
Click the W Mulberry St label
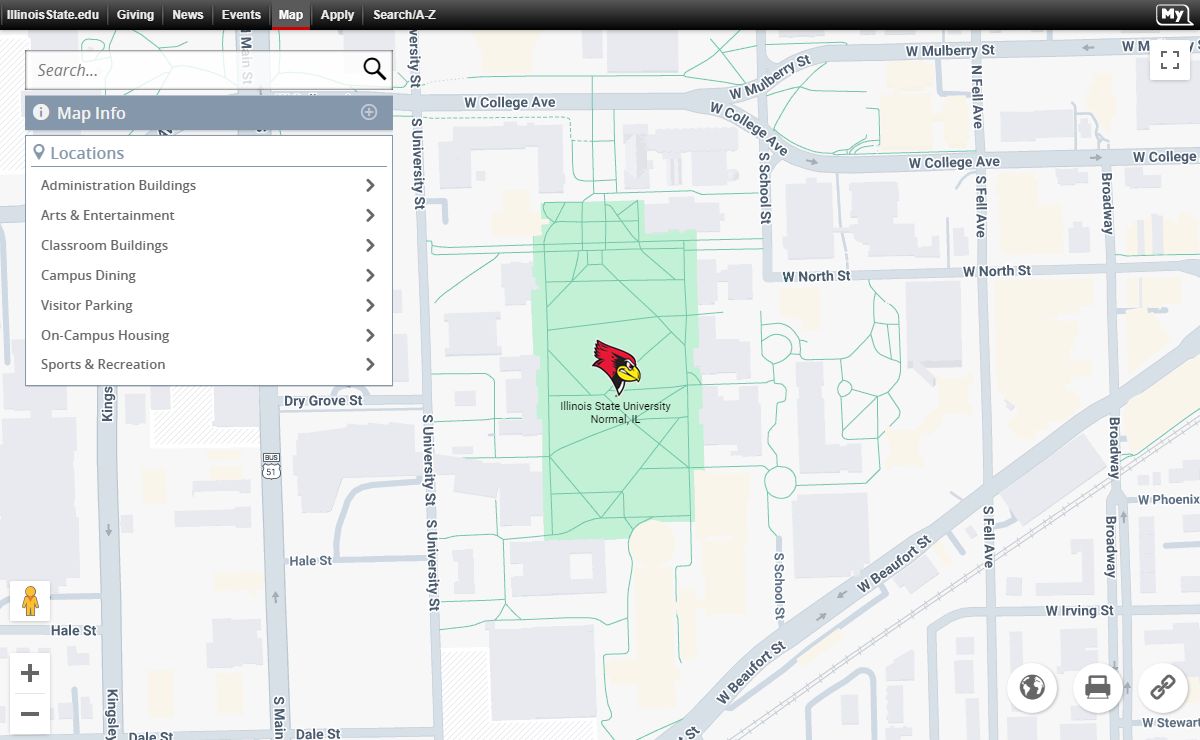[950, 50]
